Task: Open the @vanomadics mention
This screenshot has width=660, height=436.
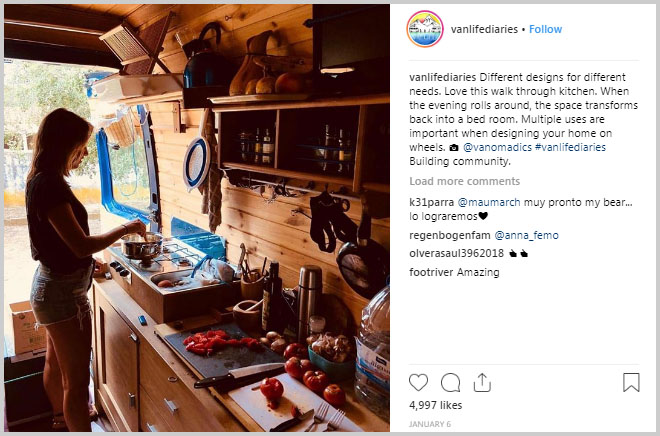Action: tap(497, 147)
